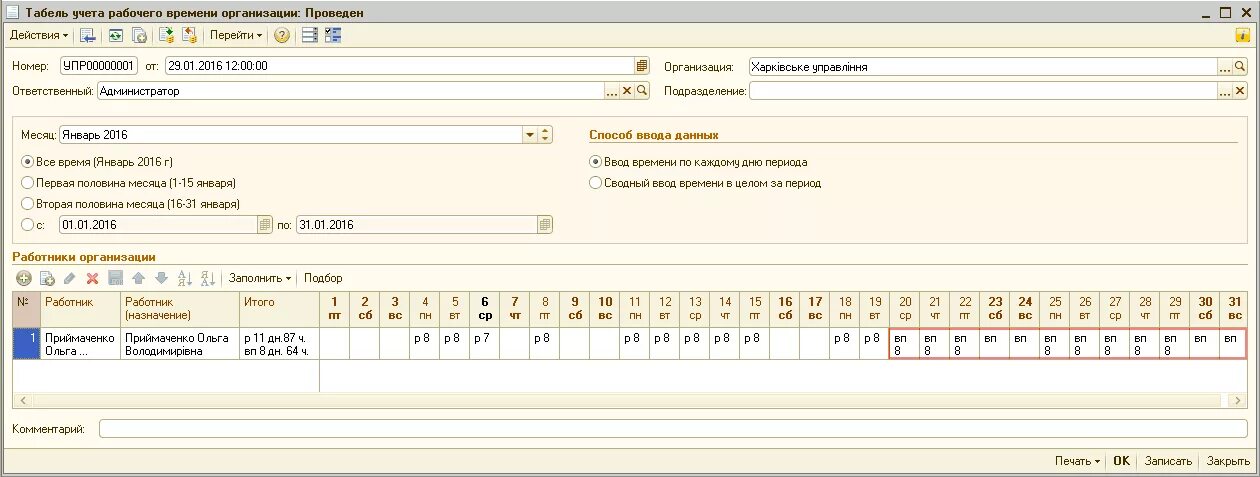Click the day 31 вс column header
The width and height of the screenshot is (1260, 477).
click(1234, 308)
